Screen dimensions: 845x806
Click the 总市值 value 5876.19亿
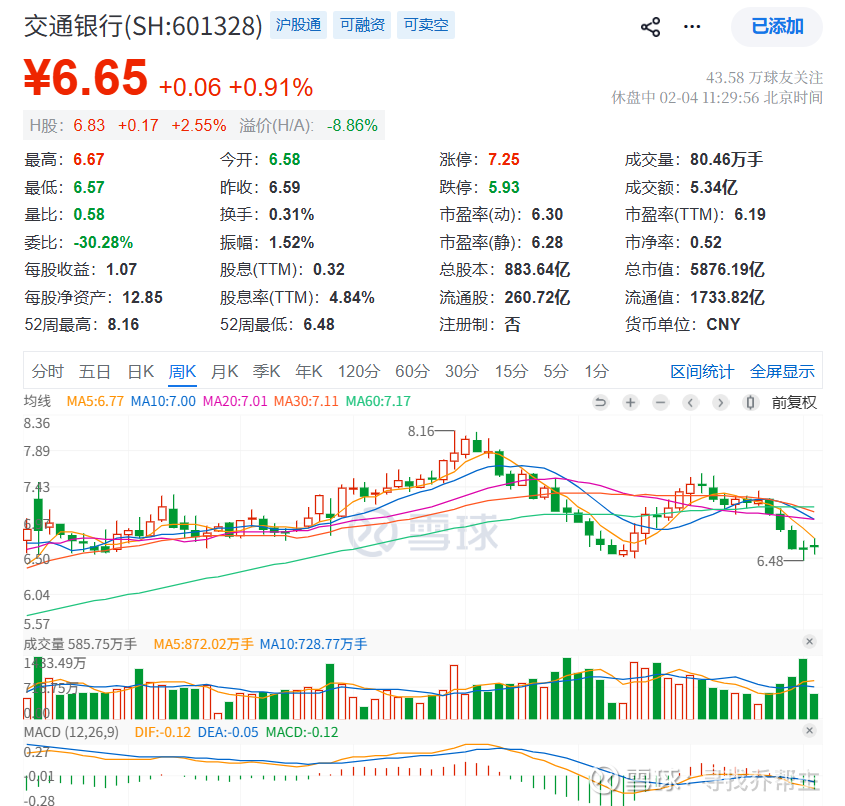click(727, 269)
